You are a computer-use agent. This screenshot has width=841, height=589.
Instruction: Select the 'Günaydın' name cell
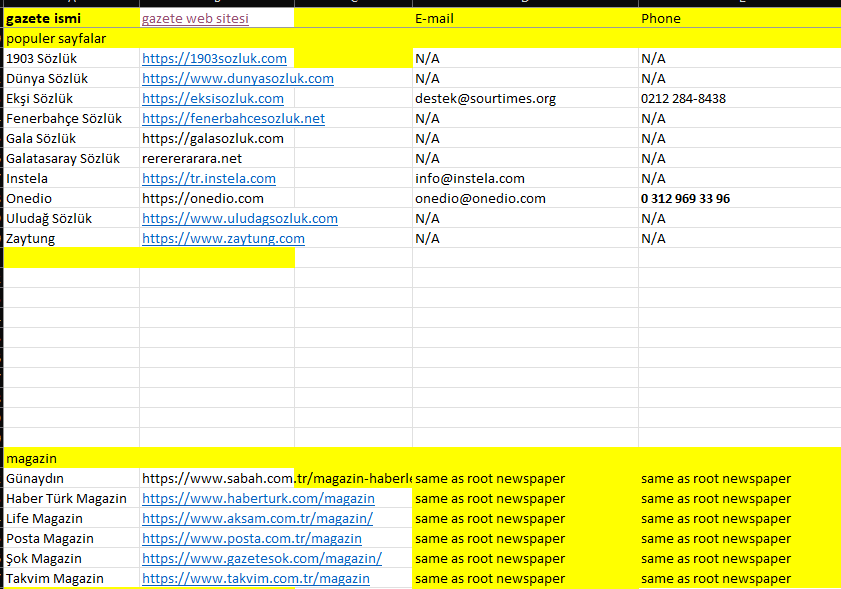click(71, 478)
